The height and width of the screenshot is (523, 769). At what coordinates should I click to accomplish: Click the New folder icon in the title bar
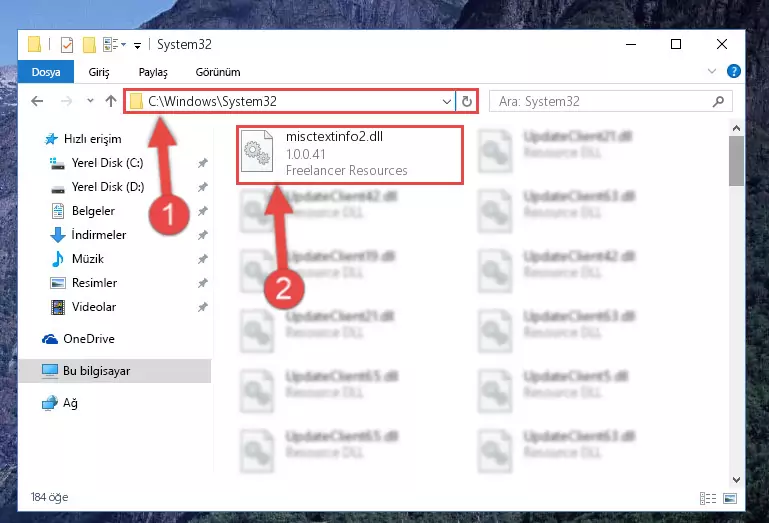pos(89,45)
